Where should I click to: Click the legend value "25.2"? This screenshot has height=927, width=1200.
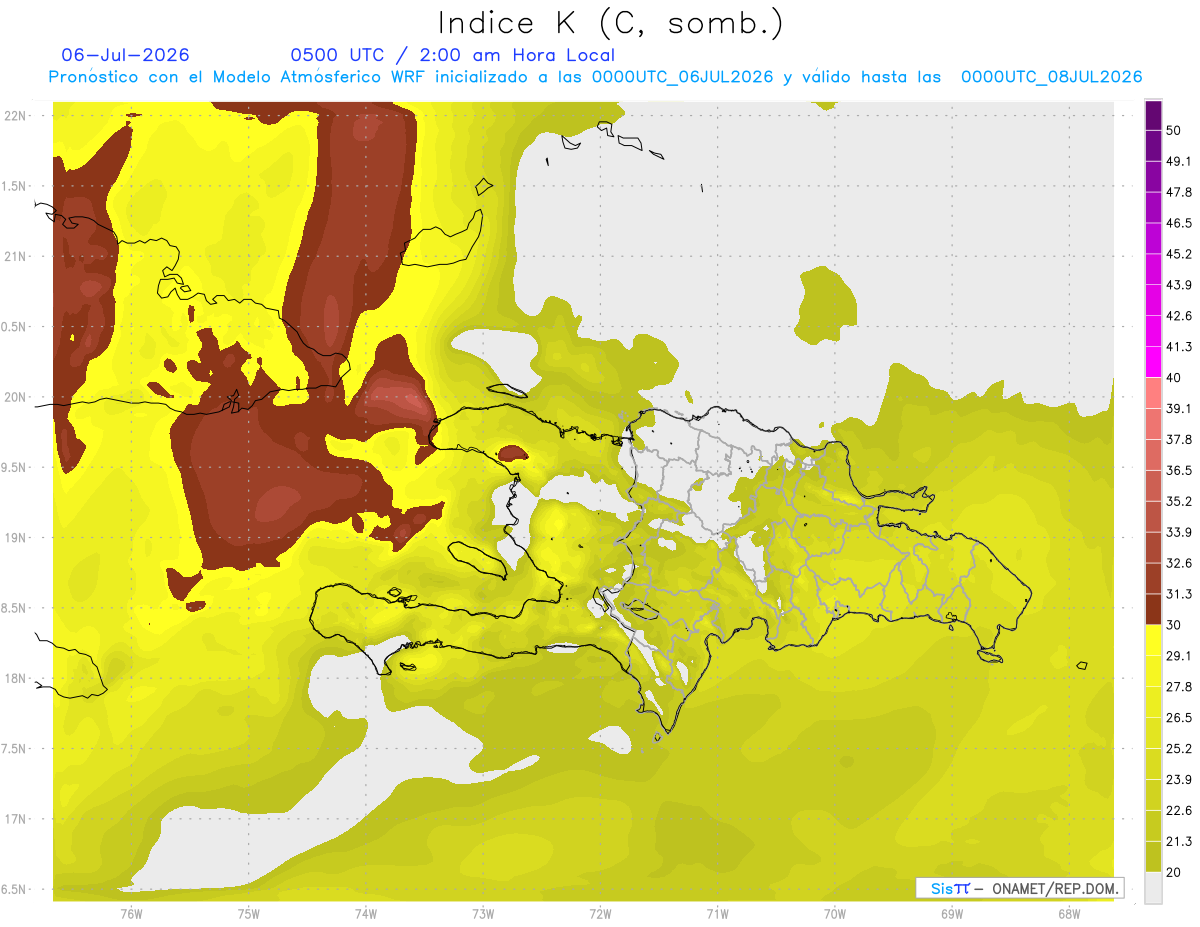pos(1179,749)
